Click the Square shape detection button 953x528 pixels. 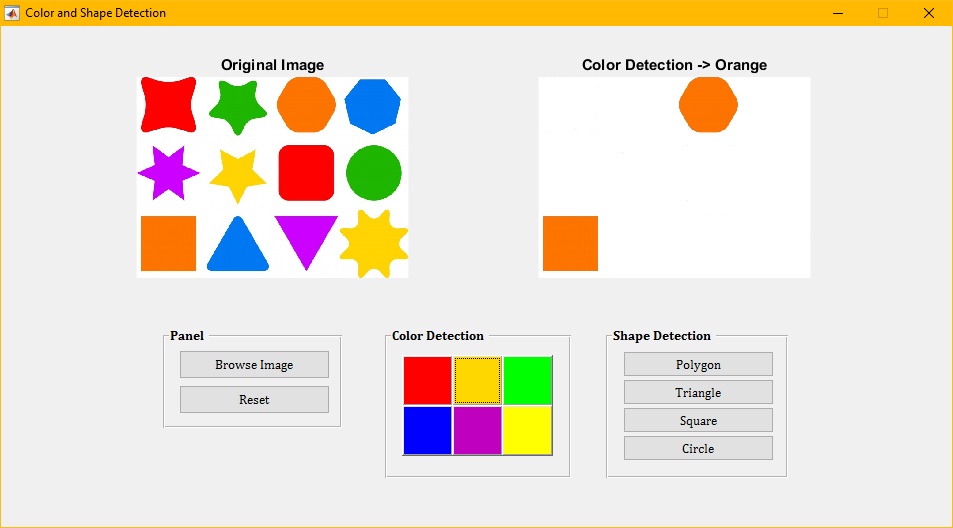click(698, 421)
